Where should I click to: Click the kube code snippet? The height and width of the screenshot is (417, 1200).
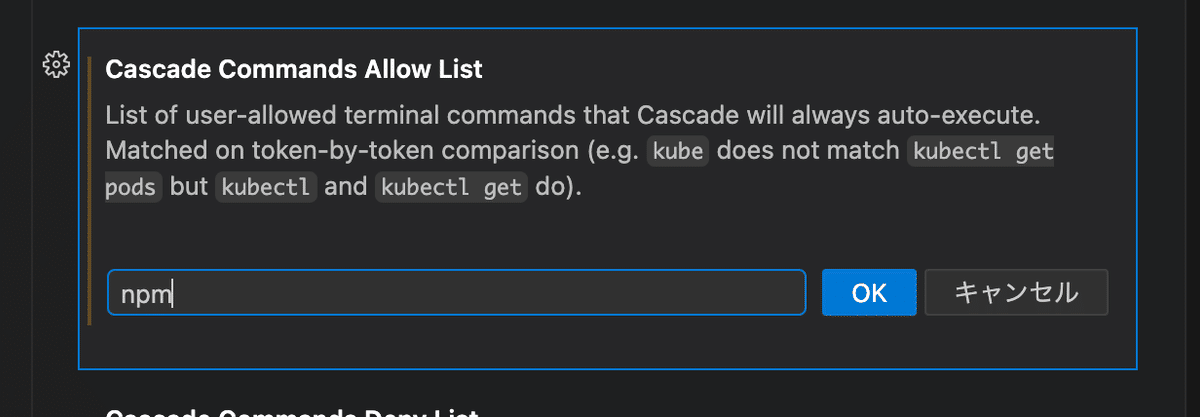pos(678,151)
